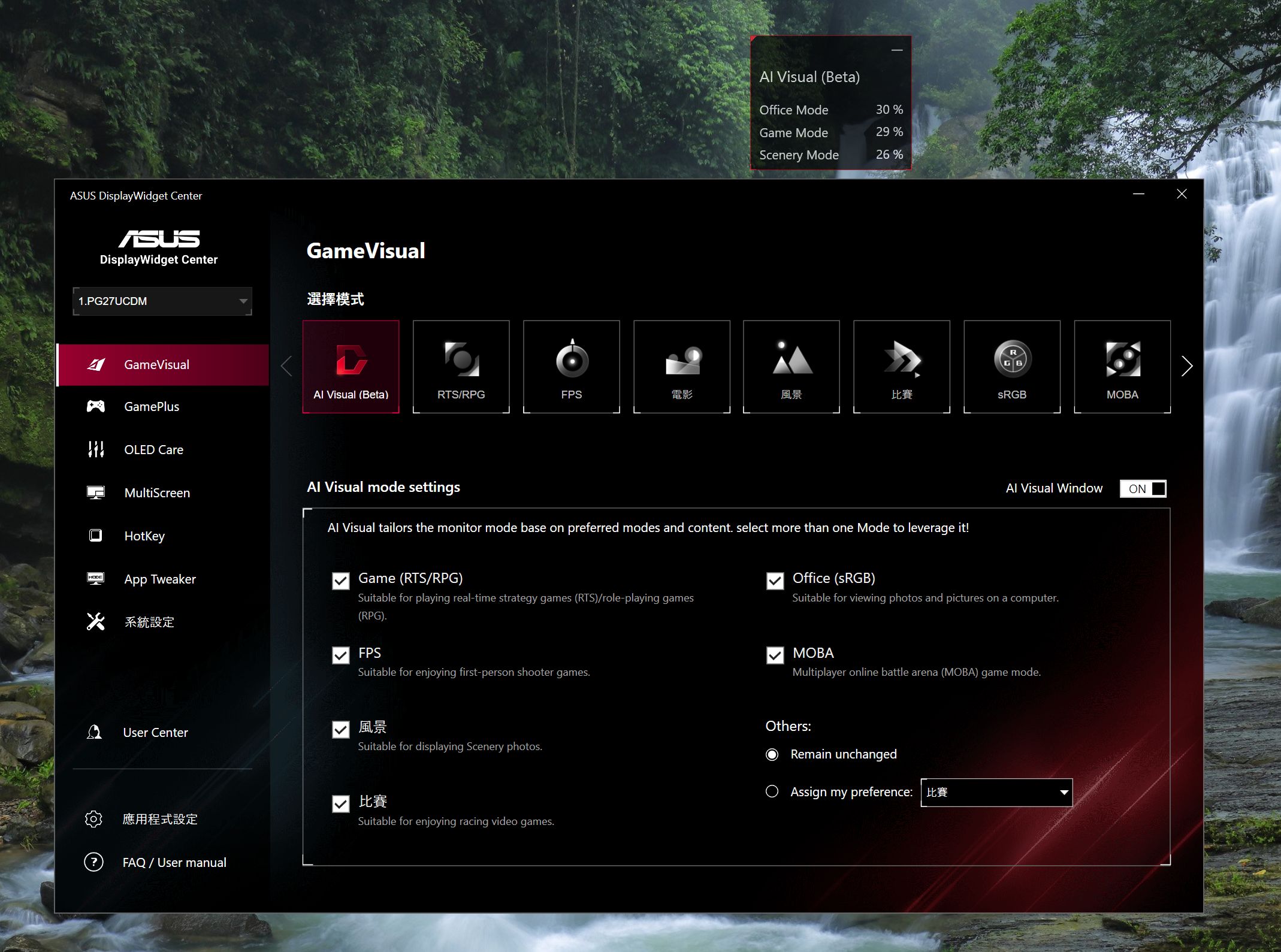Open the App Tweaker menu item
The height and width of the screenshot is (952, 1281).
(x=163, y=579)
